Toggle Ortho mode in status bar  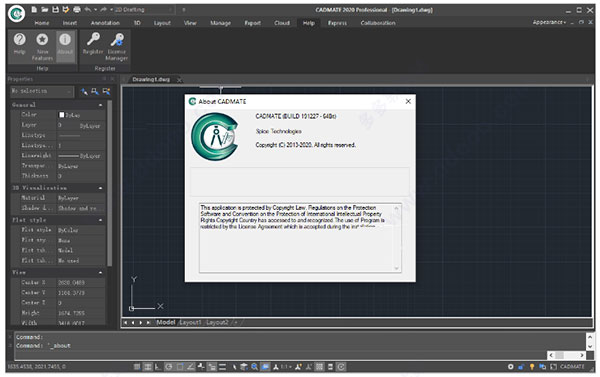coord(158,367)
